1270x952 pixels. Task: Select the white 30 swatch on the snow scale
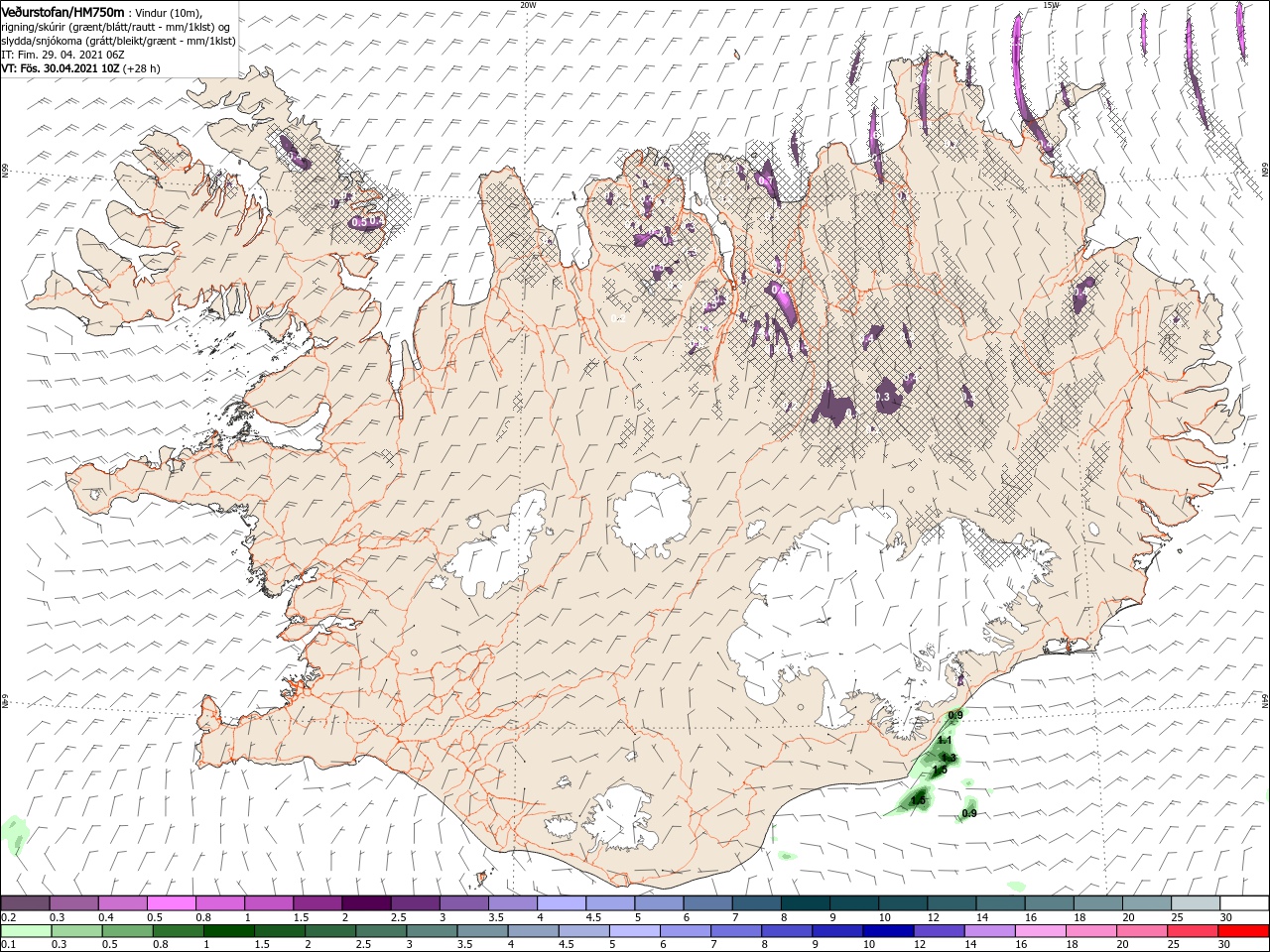(x=1244, y=902)
